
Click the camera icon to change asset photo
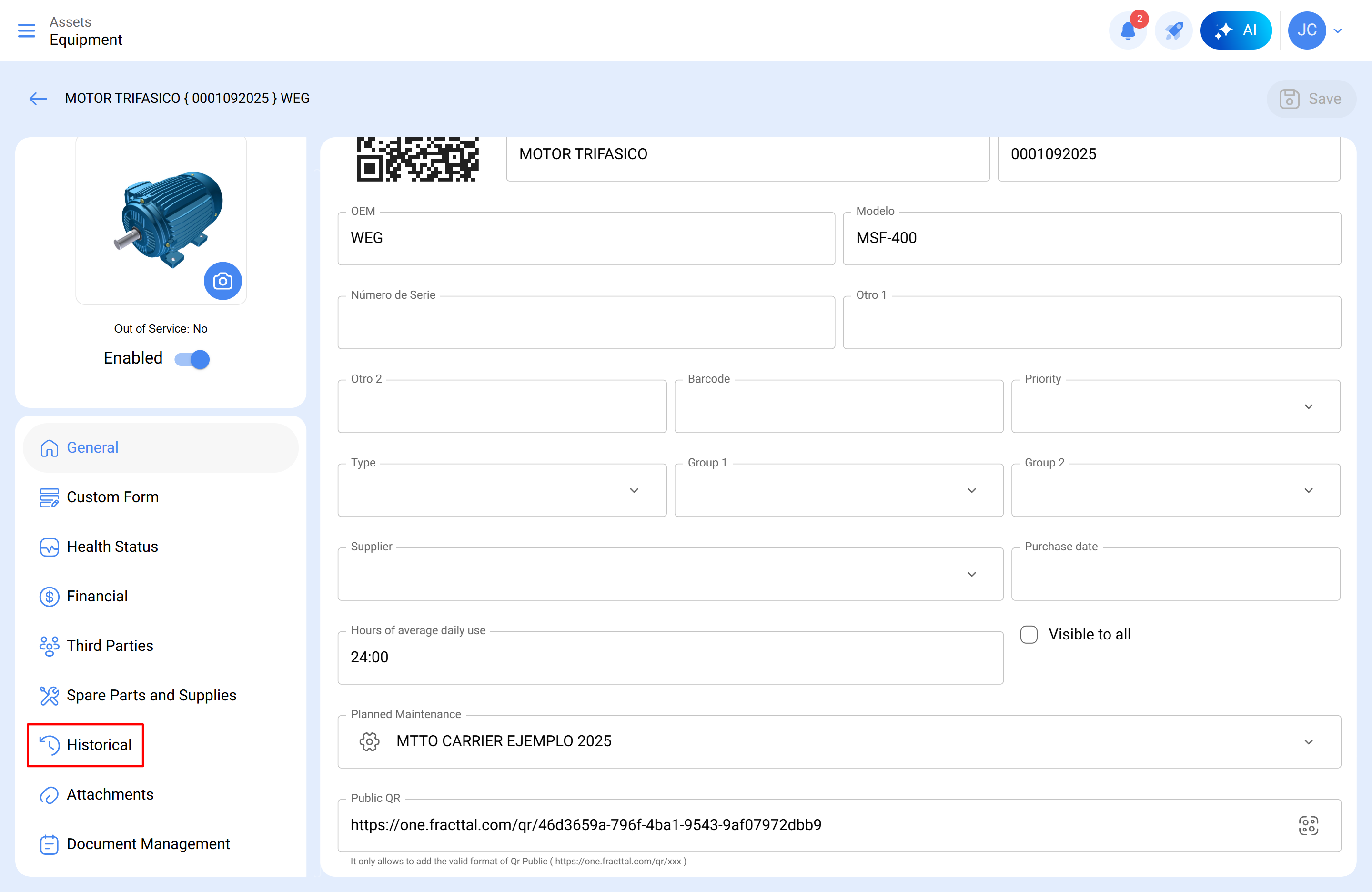[222, 281]
